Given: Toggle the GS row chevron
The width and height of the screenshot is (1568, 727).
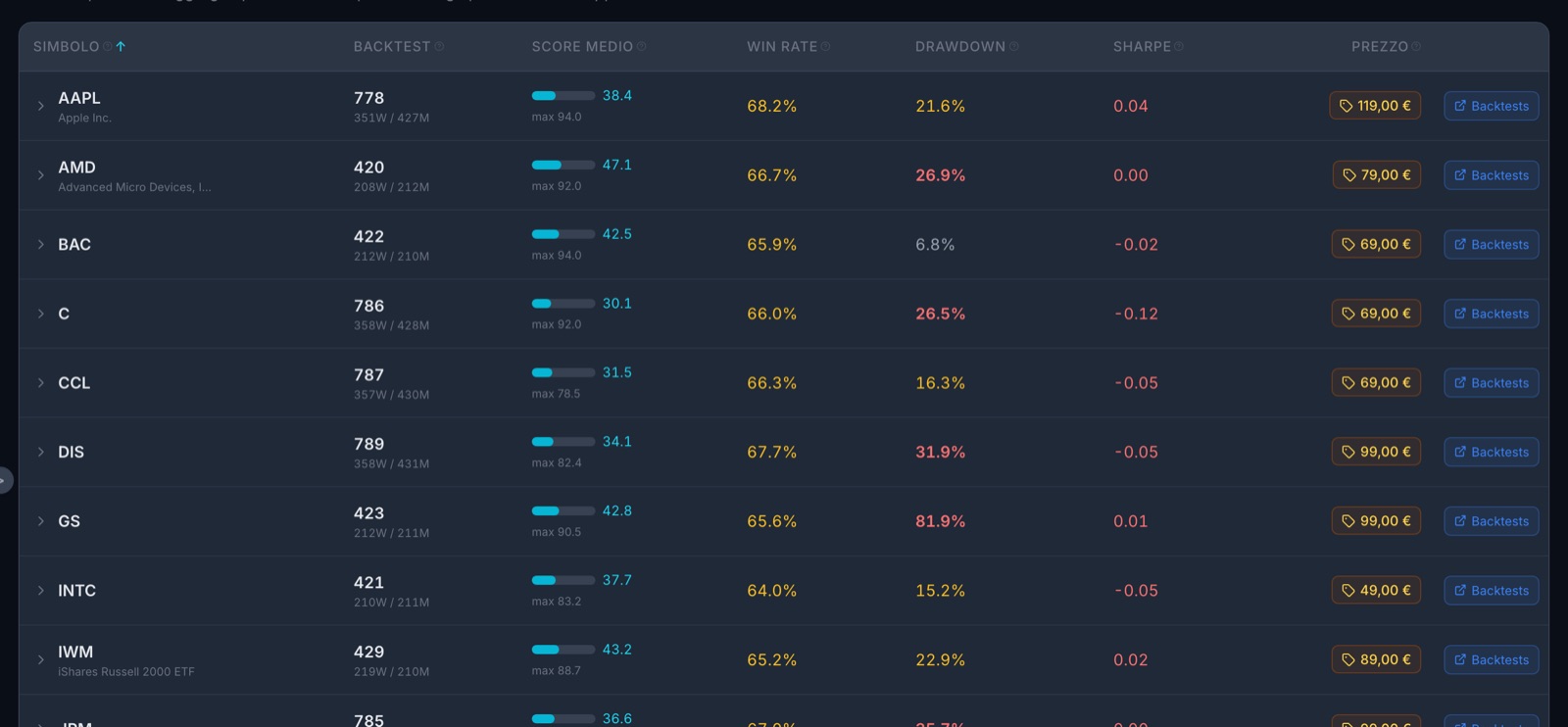Looking at the screenshot, I should tap(41, 521).
